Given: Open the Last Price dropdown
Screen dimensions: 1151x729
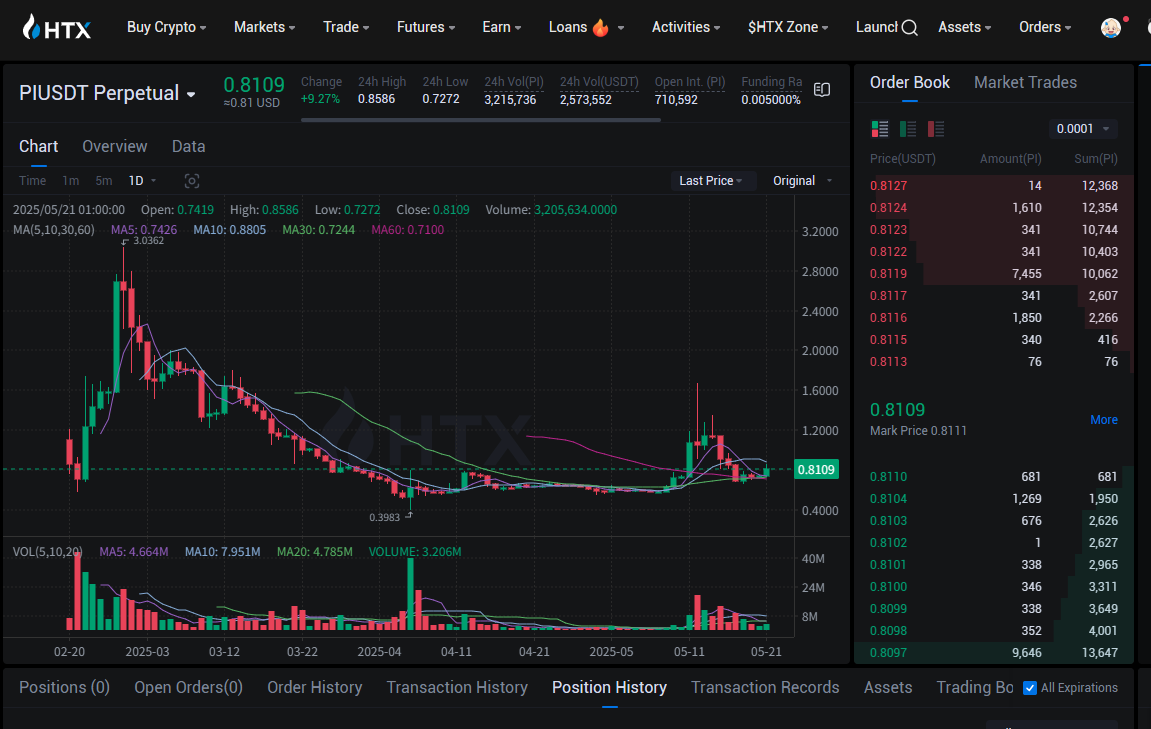Looking at the screenshot, I should coord(711,181).
